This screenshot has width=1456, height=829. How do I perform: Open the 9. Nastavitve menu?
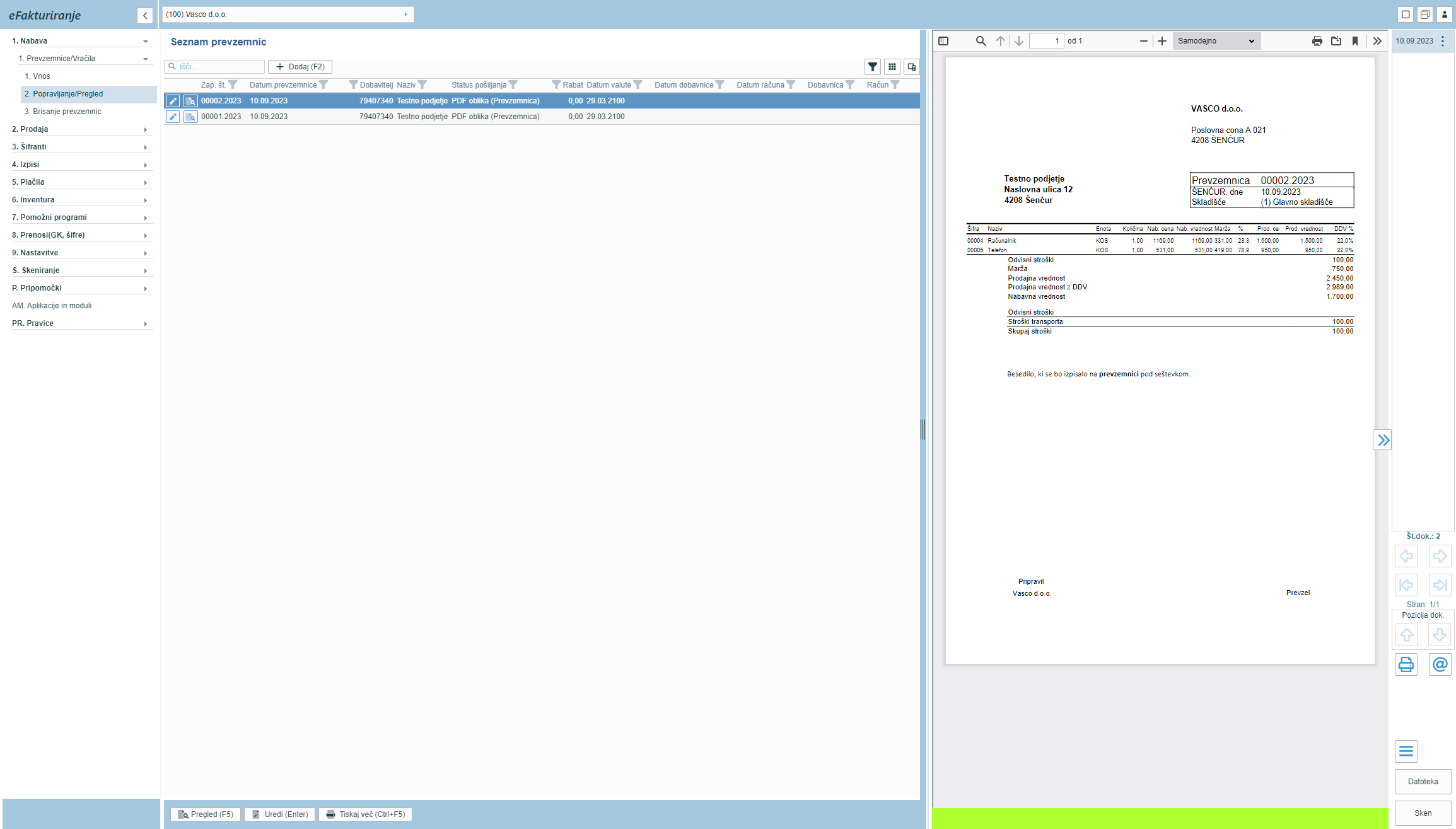click(x=82, y=253)
